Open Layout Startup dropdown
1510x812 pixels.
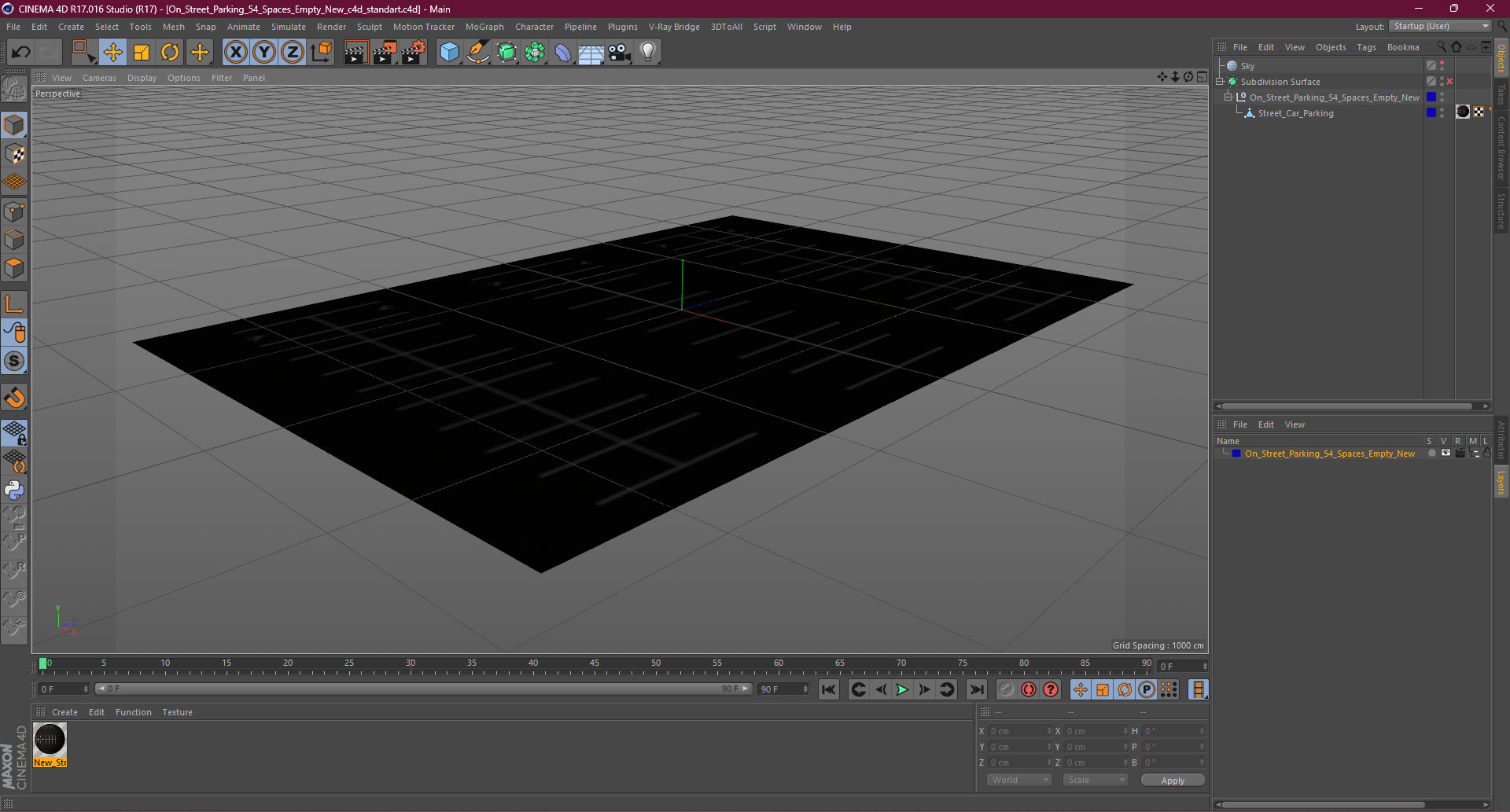1441,26
